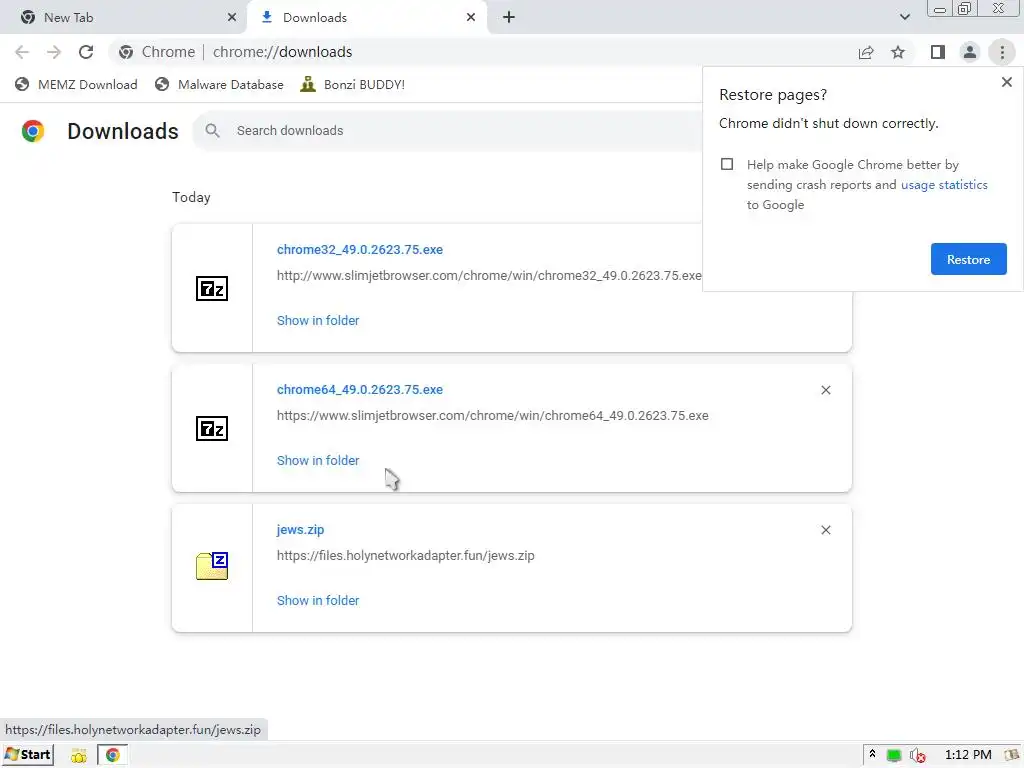
Task: Close the Downloads tab
Action: pos(471,18)
